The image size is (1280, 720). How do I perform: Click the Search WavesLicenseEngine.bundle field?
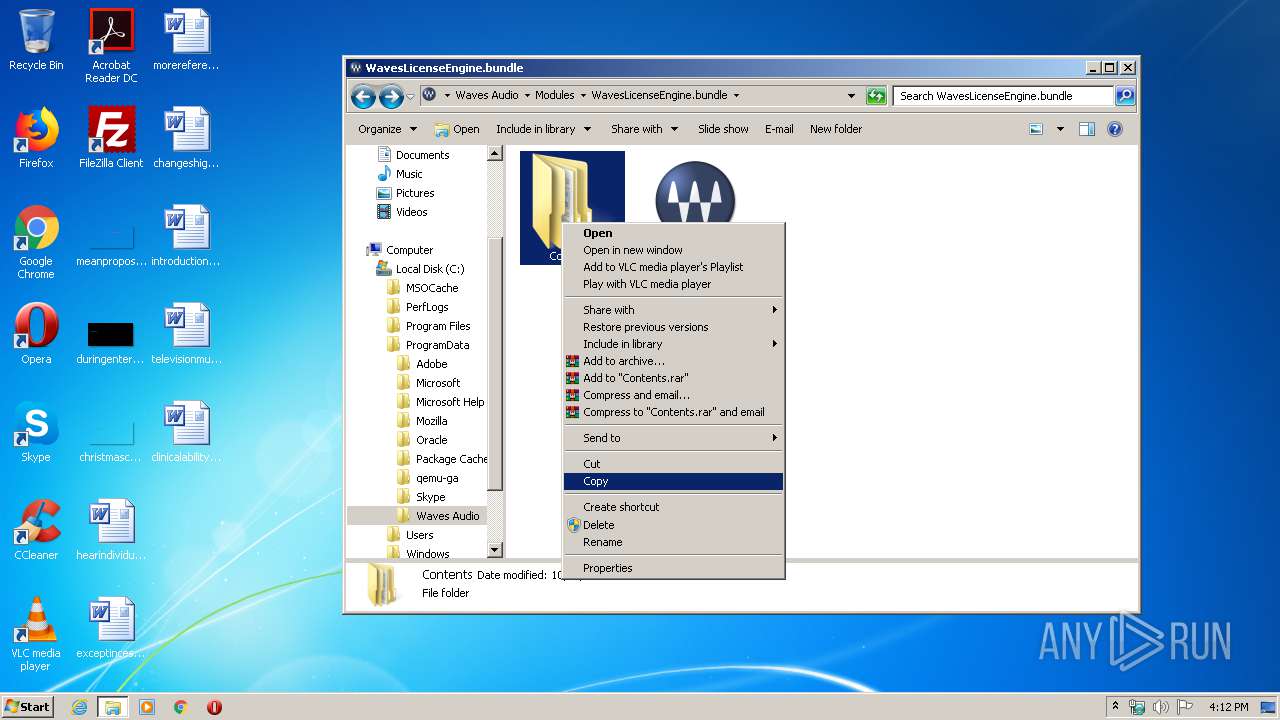(x=1002, y=96)
